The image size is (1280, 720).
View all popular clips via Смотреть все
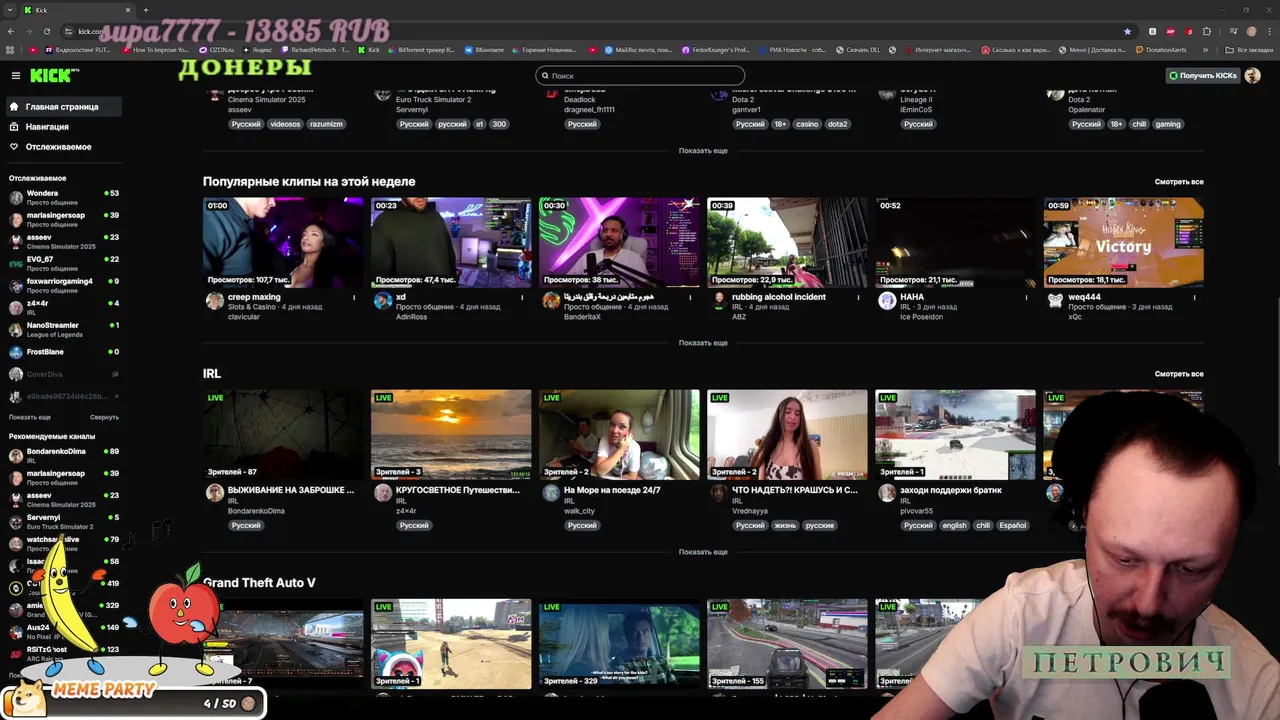(x=1179, y=182)
